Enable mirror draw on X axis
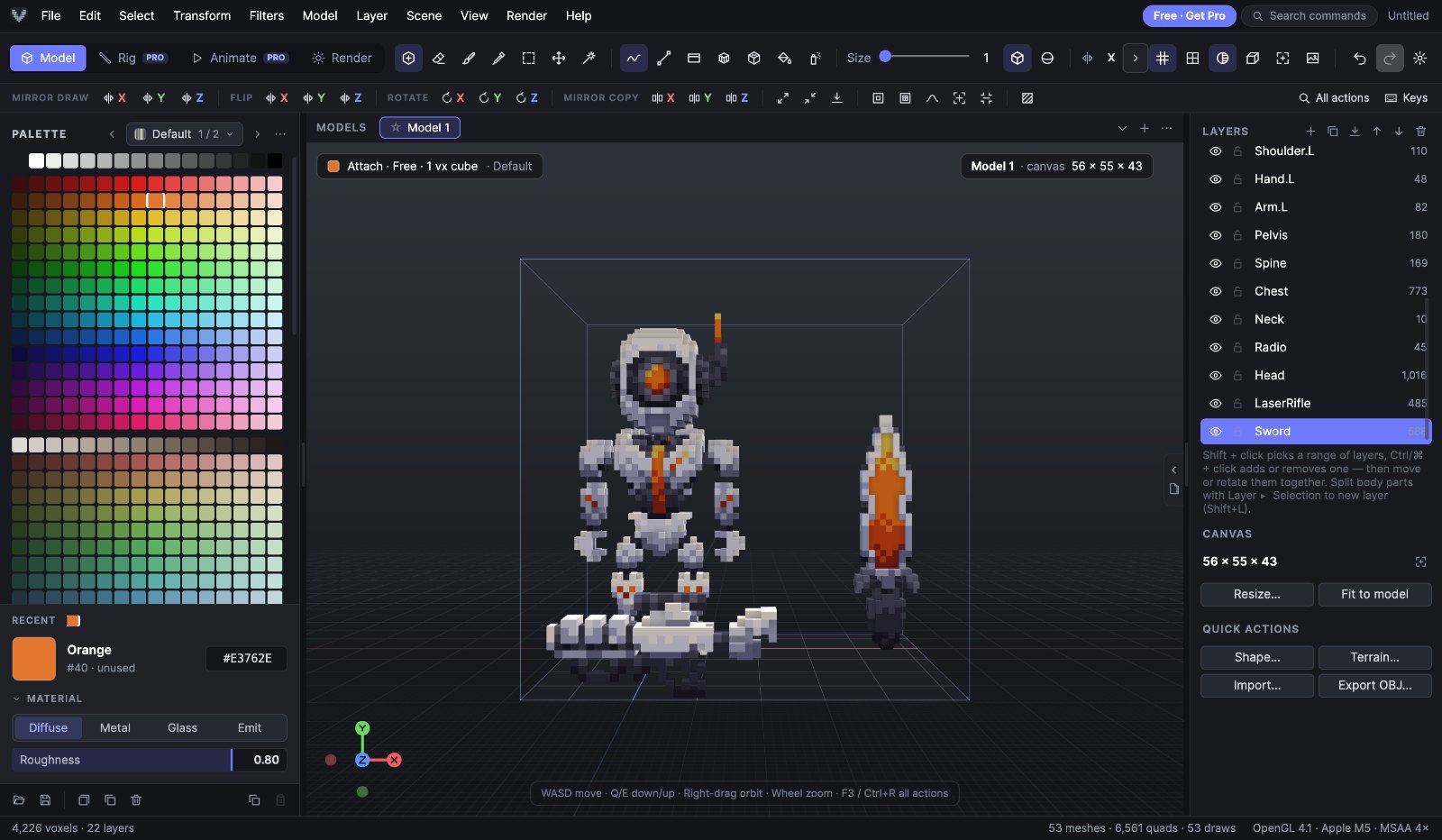 coord(114,97)
